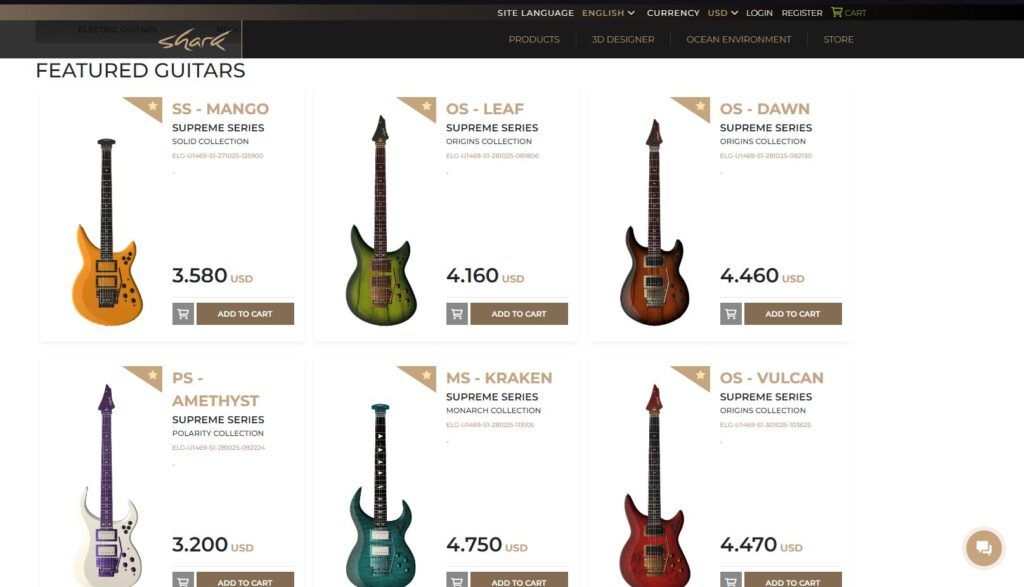This screenshot has height=587, width=1024.
Task: Click the Register link
Action: click(x=802, y=12)
